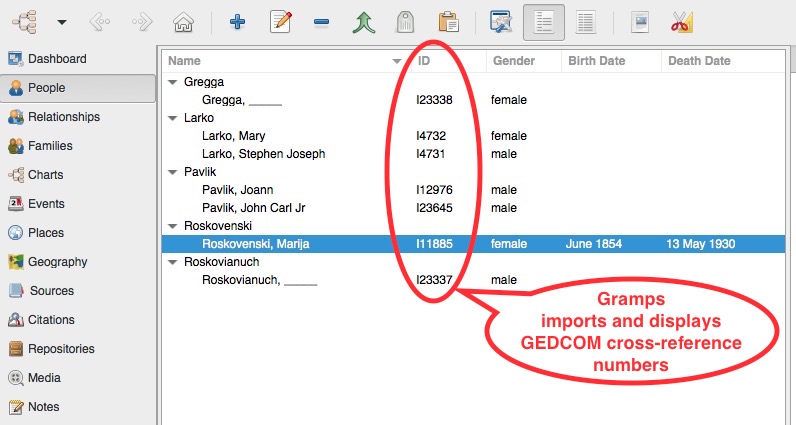Switch to flat list view

pyautogui.click(x=585, y=22)
